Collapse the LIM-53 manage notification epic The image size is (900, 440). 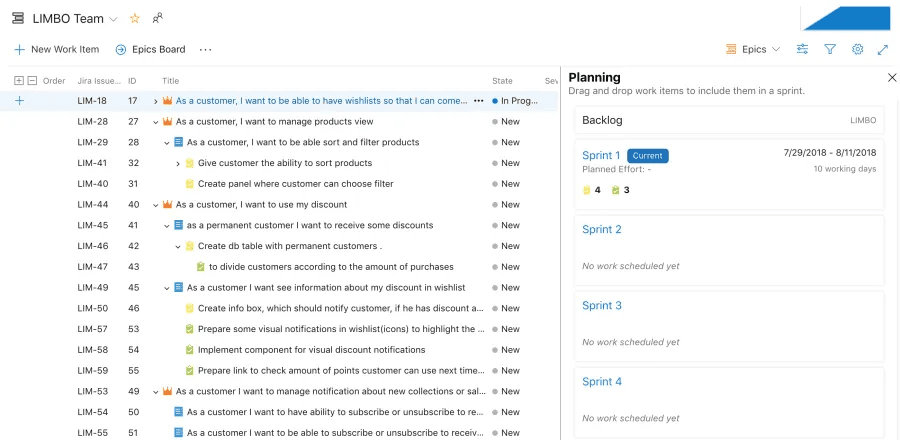156,392
